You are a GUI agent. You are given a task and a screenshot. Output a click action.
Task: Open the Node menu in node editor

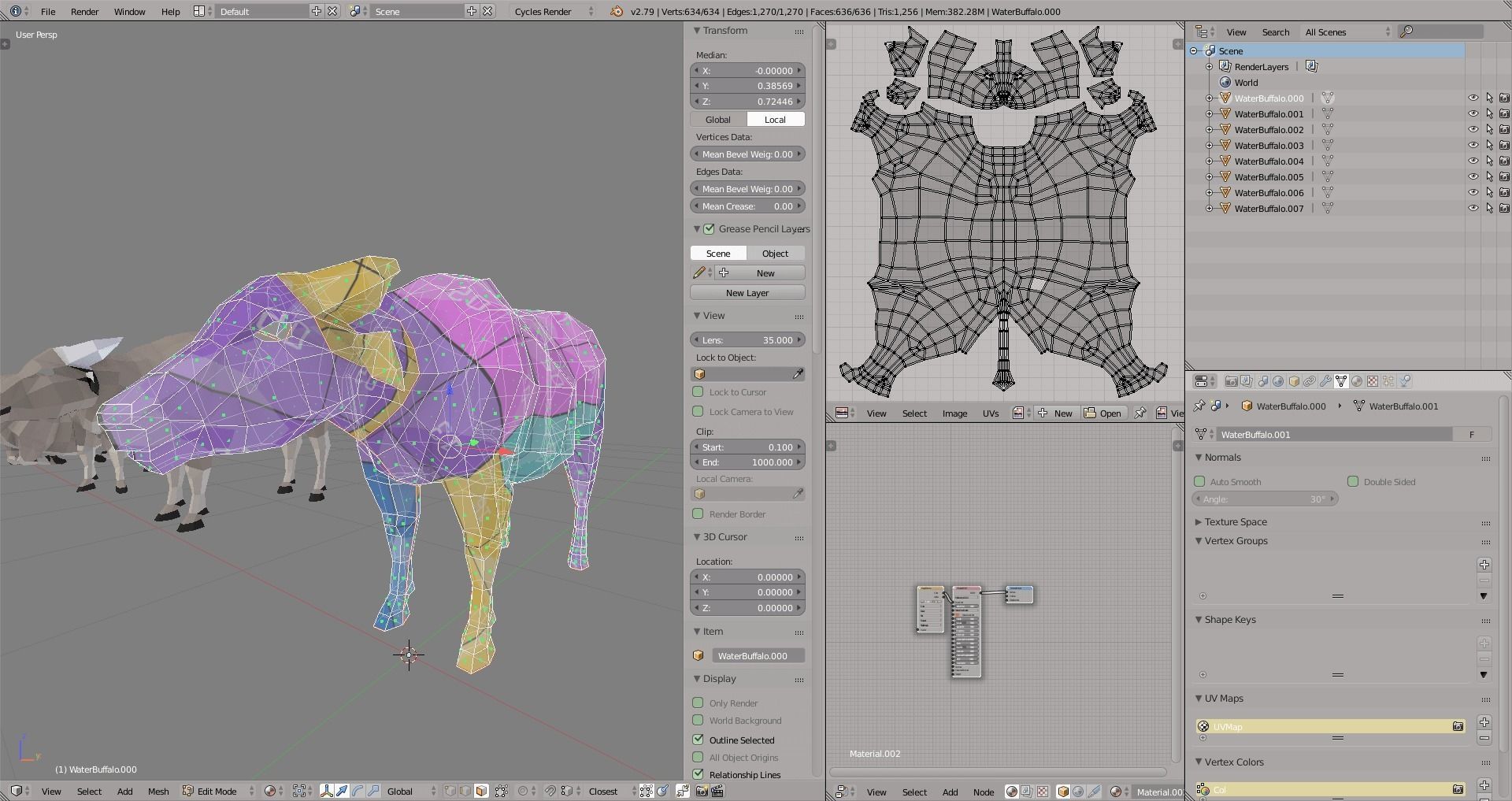tap(983, 792)
